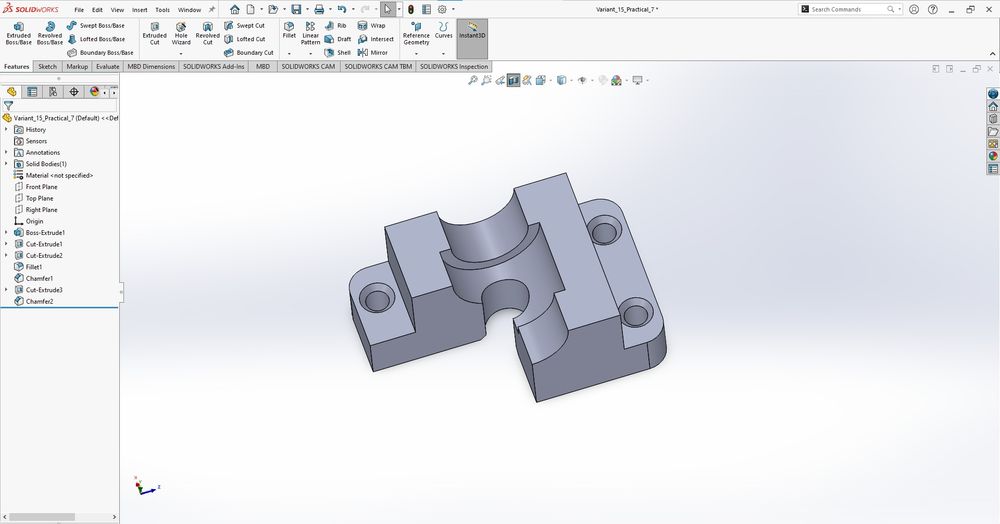Select the Rib tool
The width and height of the screenshot is (1000, 524).
pyautogui.click(x=335, y=25)
